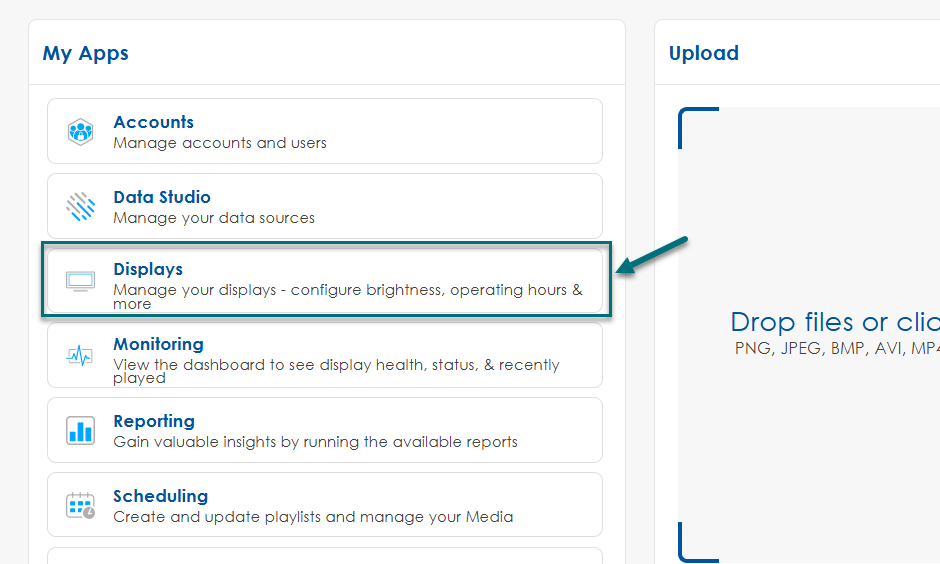The width and height of the screenshot is (940, 564).
Task: Click "Manage your data sources" description
Action: pos(214,218)
